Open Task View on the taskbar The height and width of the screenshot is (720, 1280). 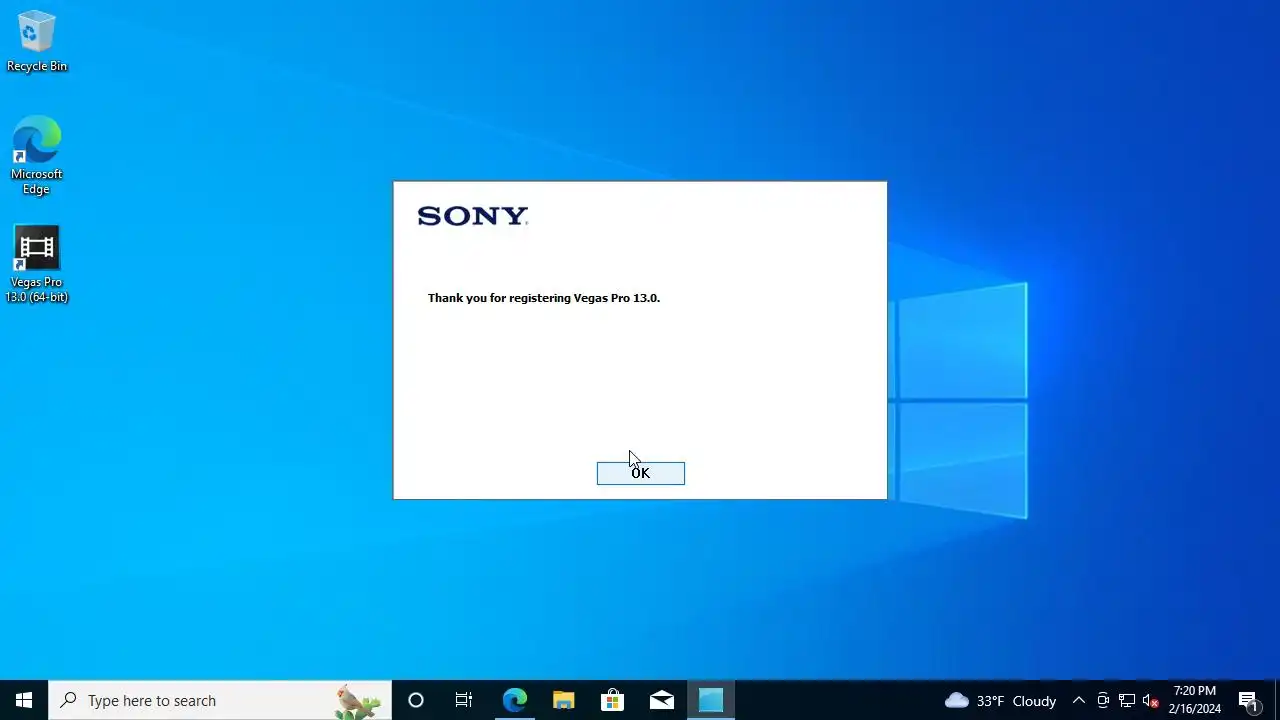[x=464, y=700]
